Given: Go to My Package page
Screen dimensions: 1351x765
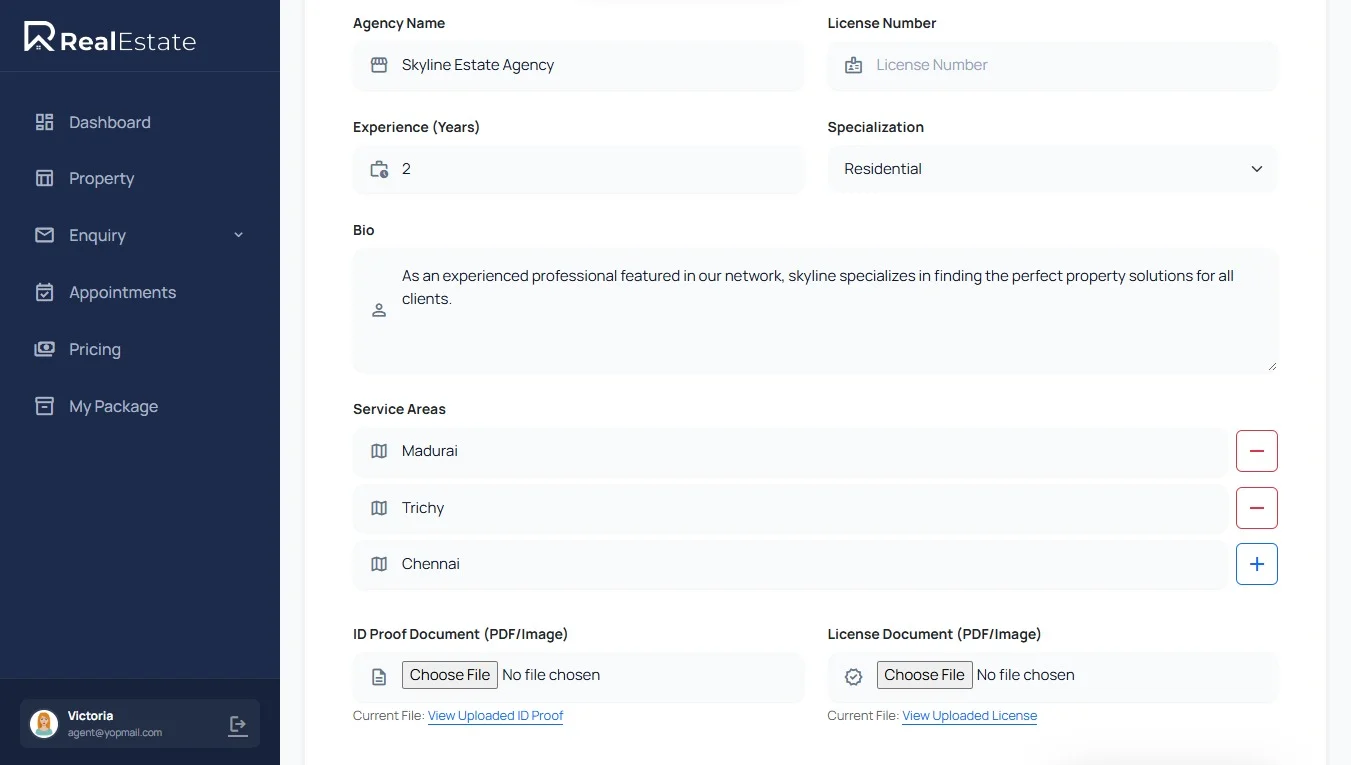Looking at the screenshot, I should [113, 406].
